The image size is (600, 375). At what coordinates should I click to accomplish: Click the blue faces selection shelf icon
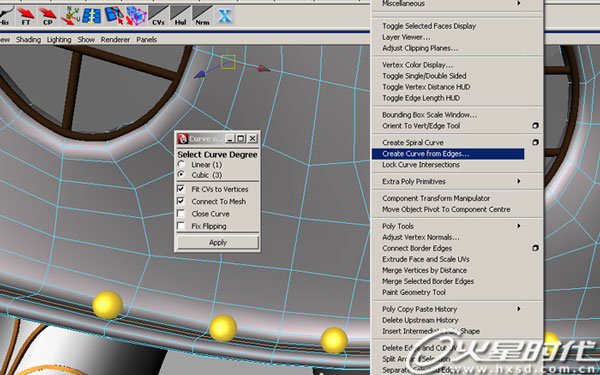pos(114,16)
